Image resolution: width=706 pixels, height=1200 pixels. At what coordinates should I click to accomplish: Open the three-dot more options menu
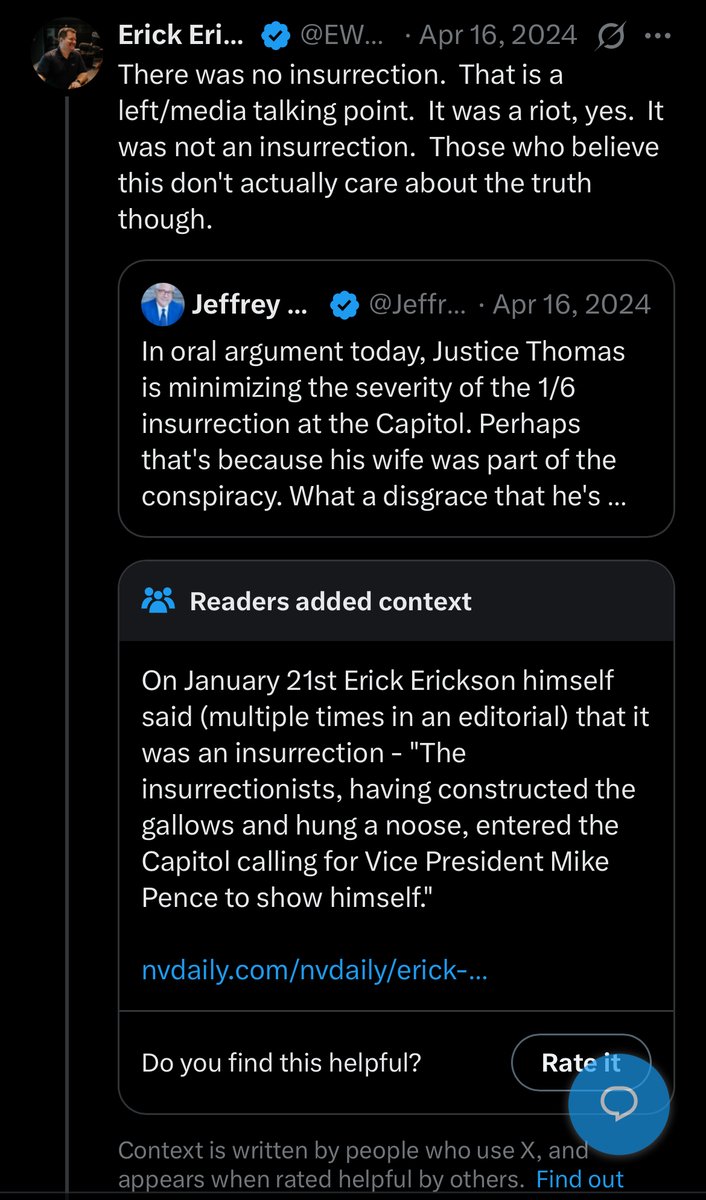pyautogui.click(x=657, y=36)
